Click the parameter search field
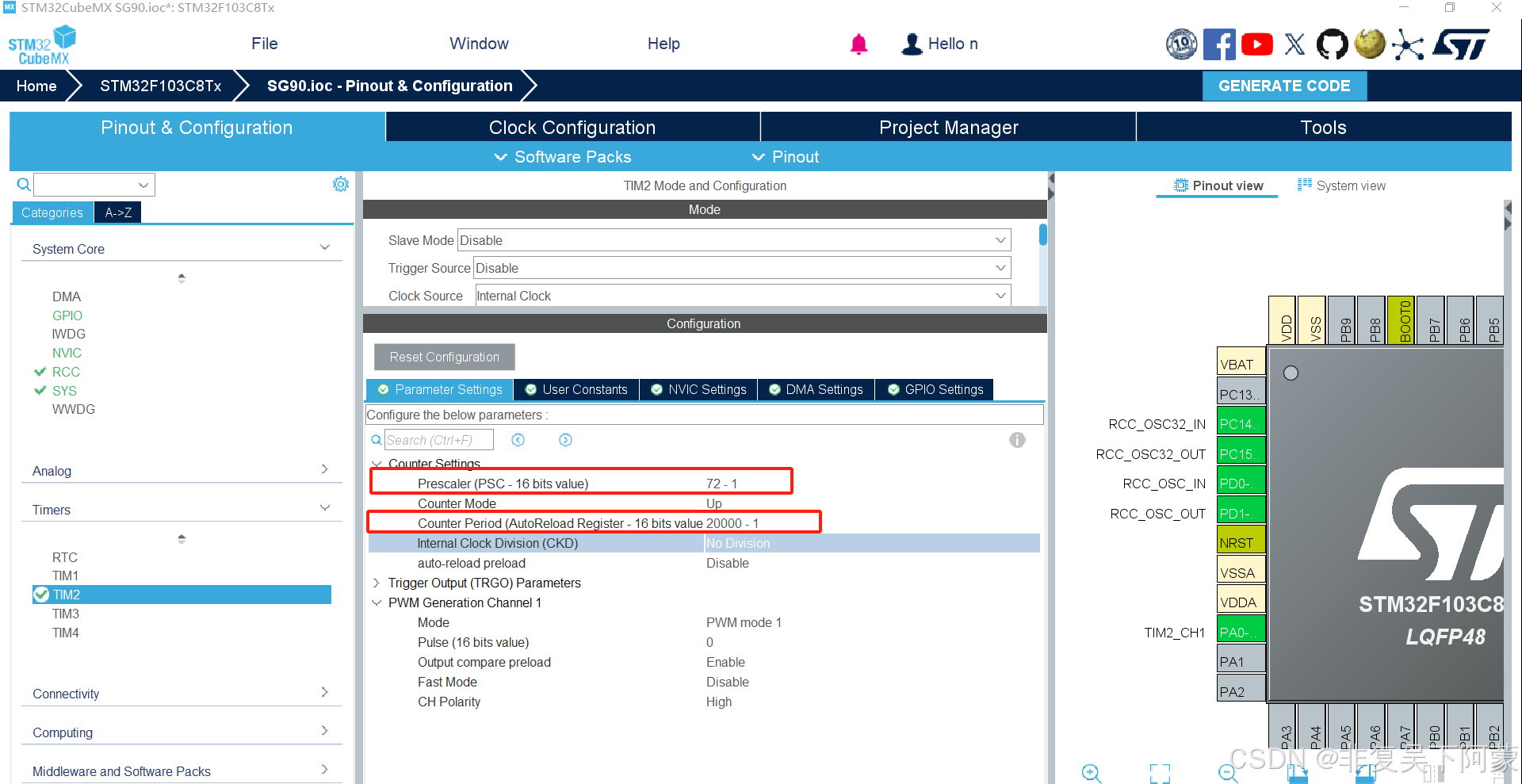Image resolution: width=1522 pixels, height=784 pixels. [x=438, y=440]
